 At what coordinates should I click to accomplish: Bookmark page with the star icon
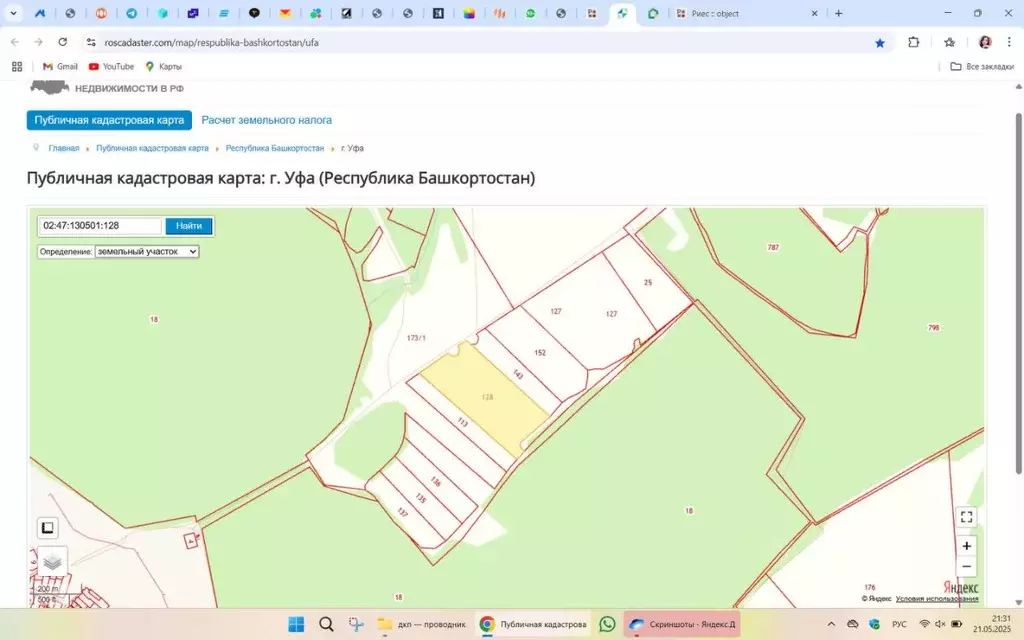(x=880, y=43)
